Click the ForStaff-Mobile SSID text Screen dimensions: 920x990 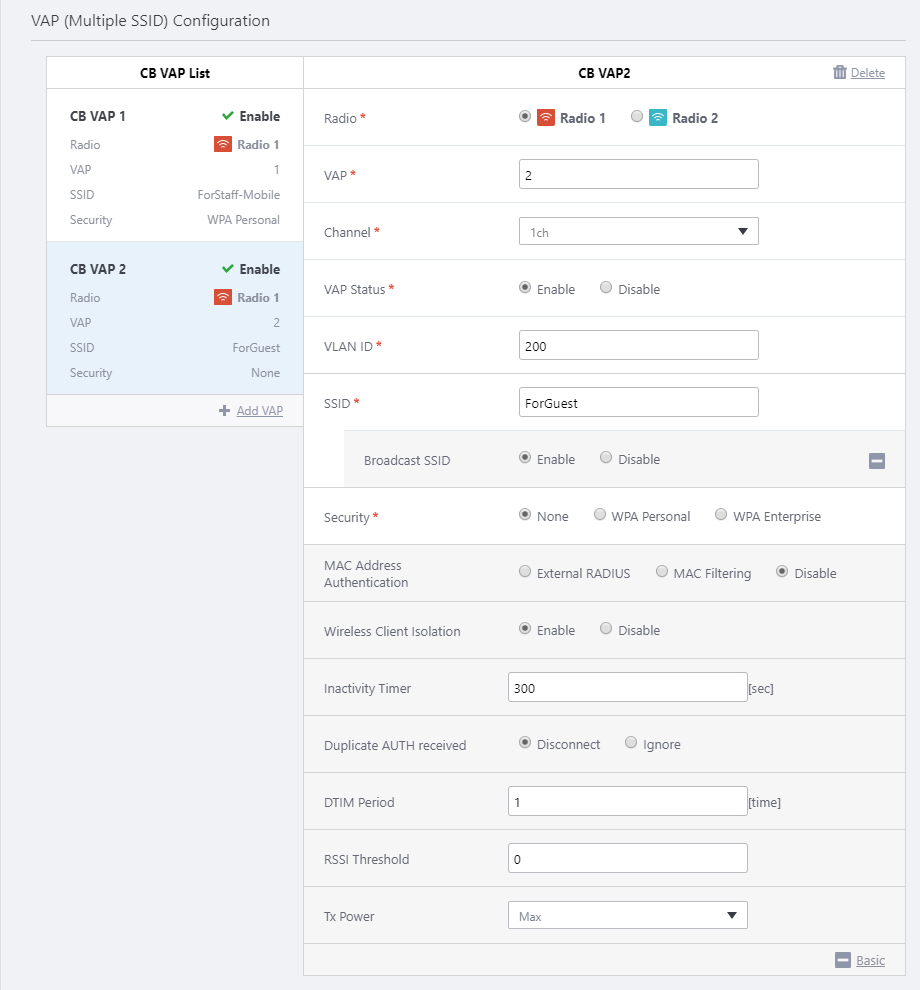239,194
